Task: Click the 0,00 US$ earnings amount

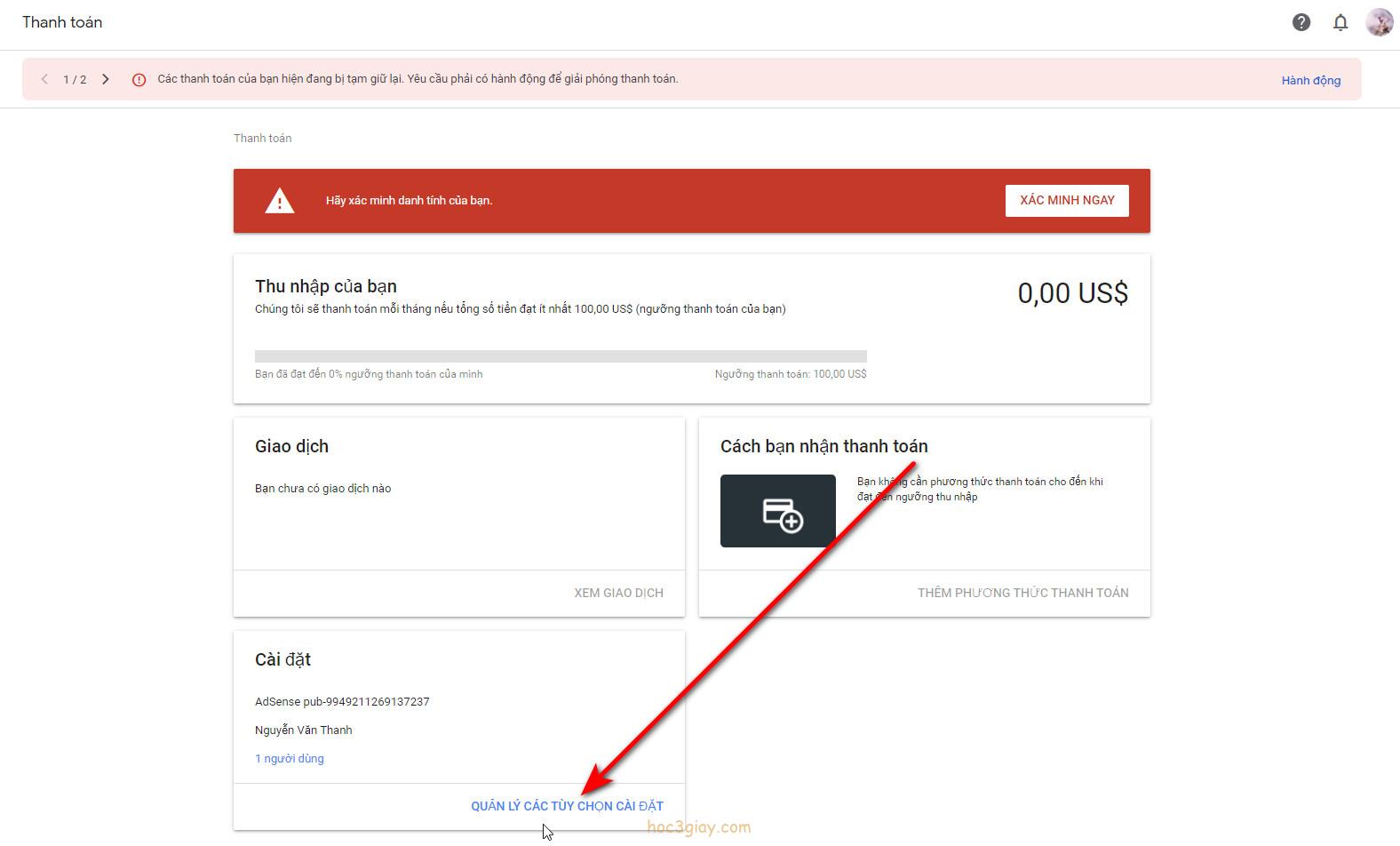Action: pos(1072,293)
